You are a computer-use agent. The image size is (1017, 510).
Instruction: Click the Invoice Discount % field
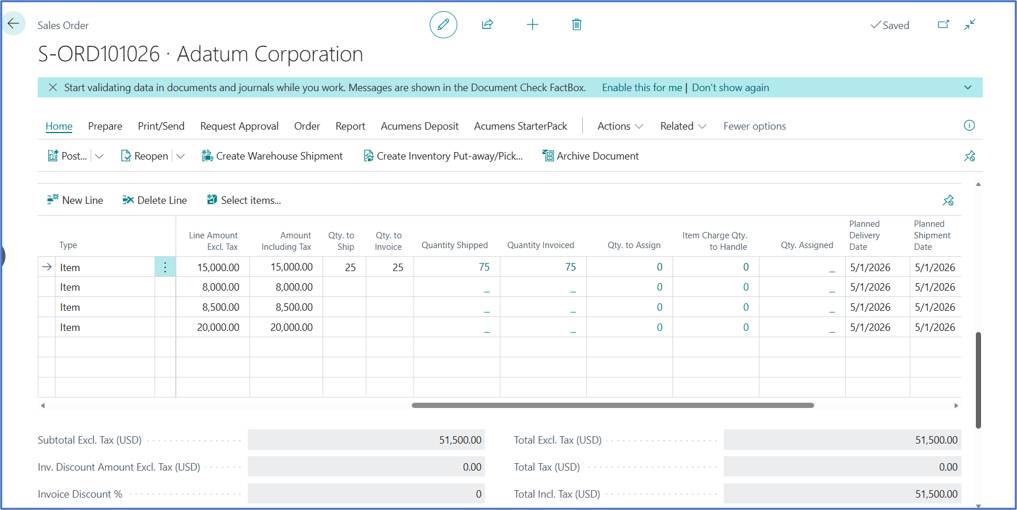pos(366,494)
